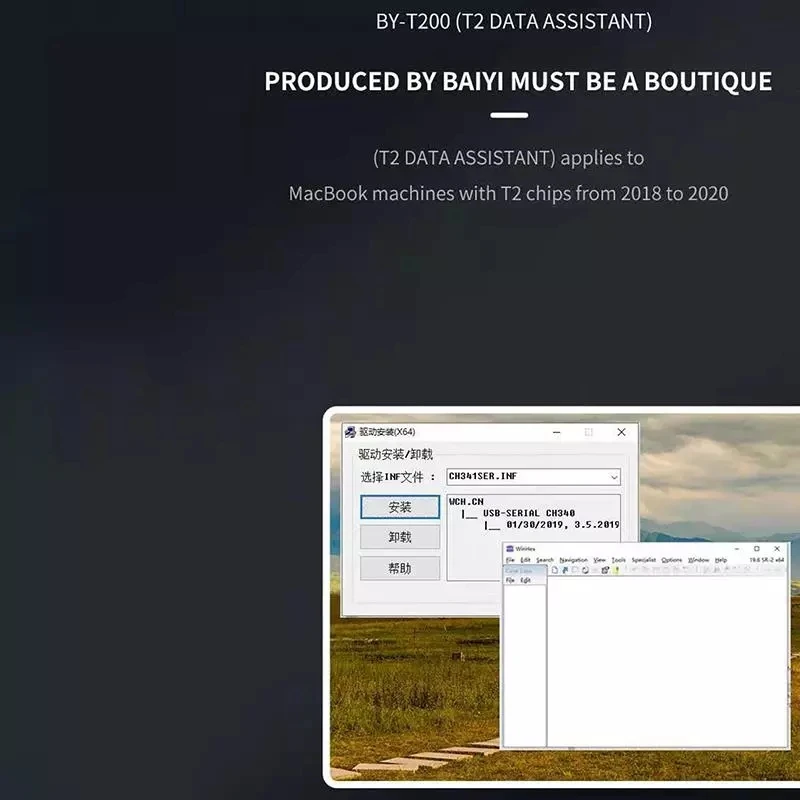Screen dimensions: 800x800
Task: Close the driver installer window
Action: 621,432
